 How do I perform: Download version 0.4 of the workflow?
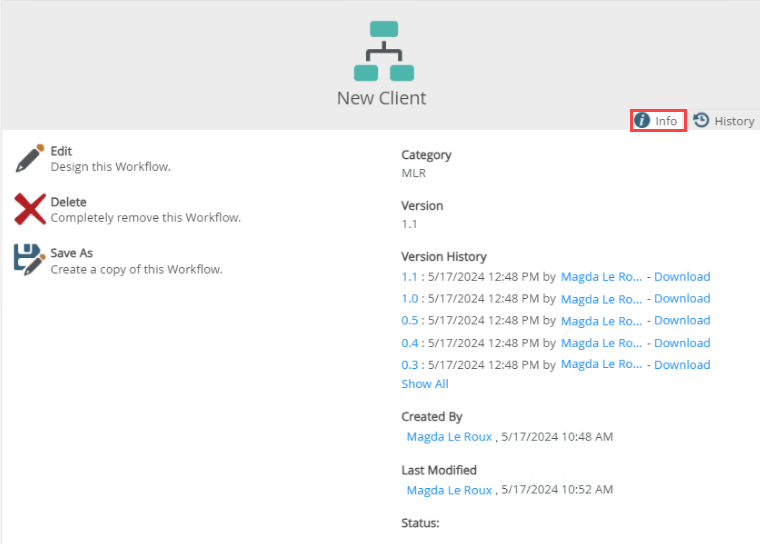pos(682,343)
